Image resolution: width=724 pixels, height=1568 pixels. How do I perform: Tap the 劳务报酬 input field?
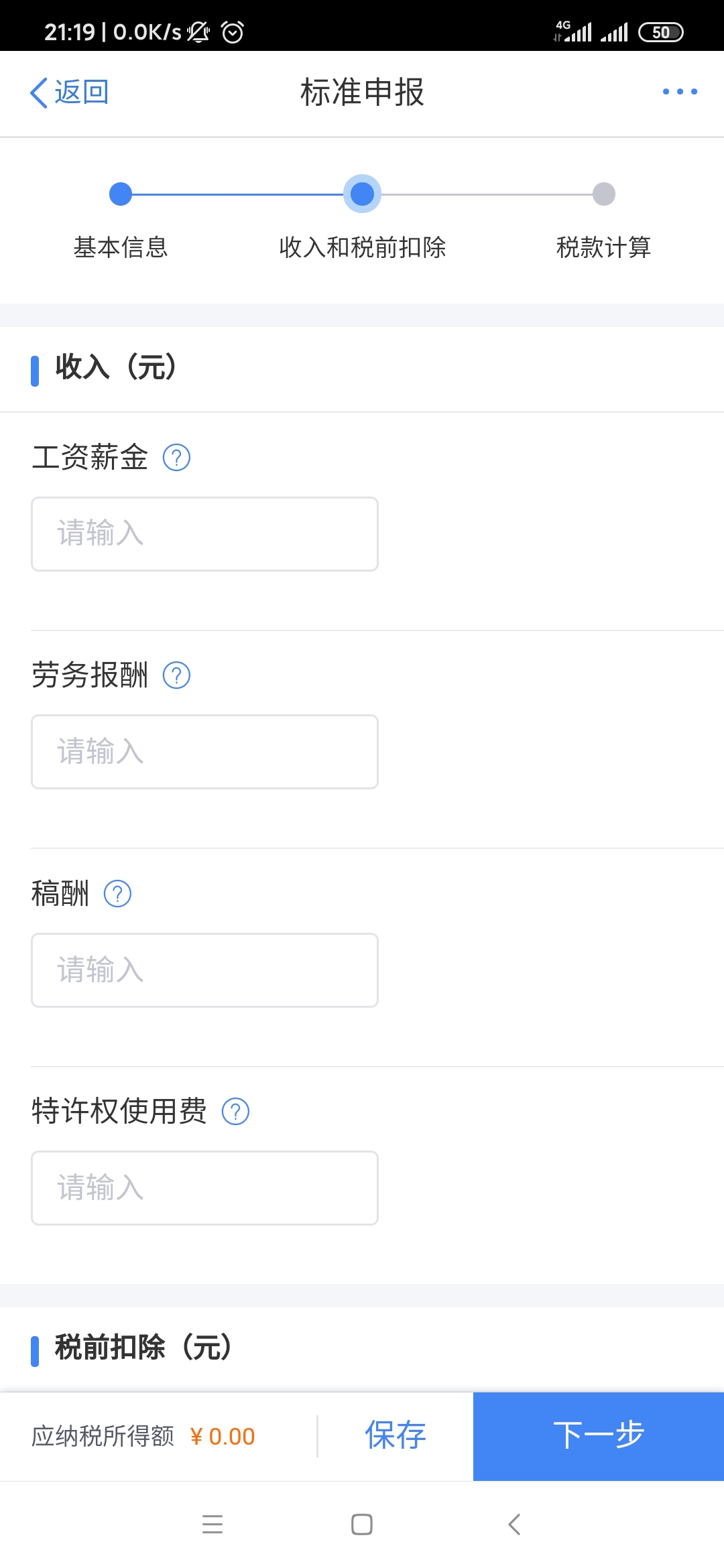click(x=203, y=751)
